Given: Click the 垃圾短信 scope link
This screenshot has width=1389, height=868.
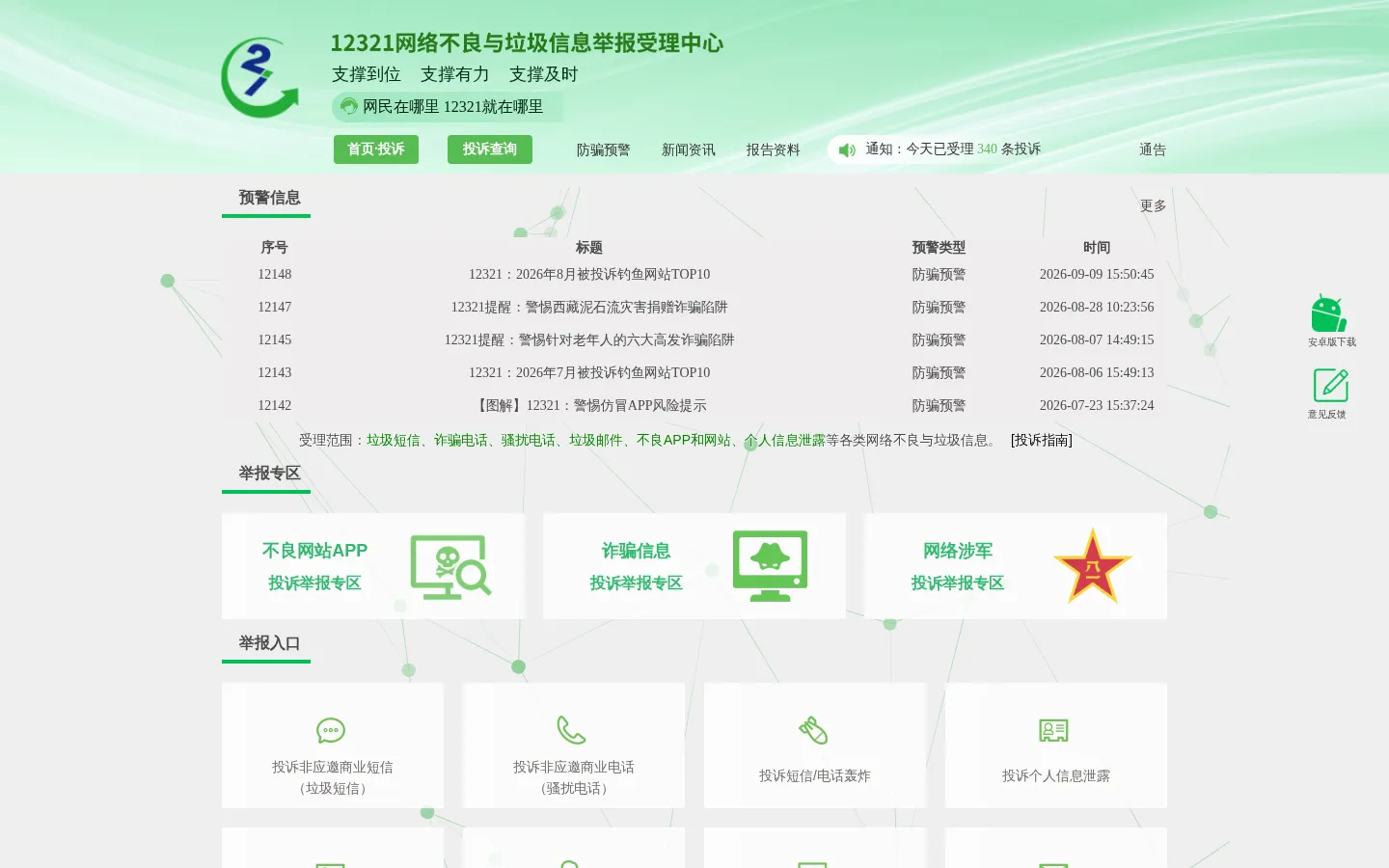Looking at the screenshot, I should point(394,441).
